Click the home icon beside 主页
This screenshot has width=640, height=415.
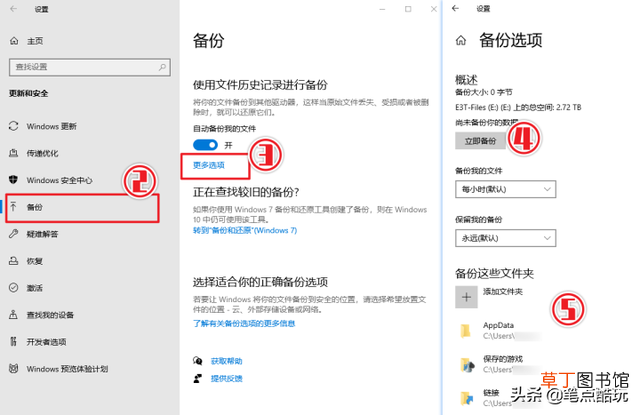point(14,41)
